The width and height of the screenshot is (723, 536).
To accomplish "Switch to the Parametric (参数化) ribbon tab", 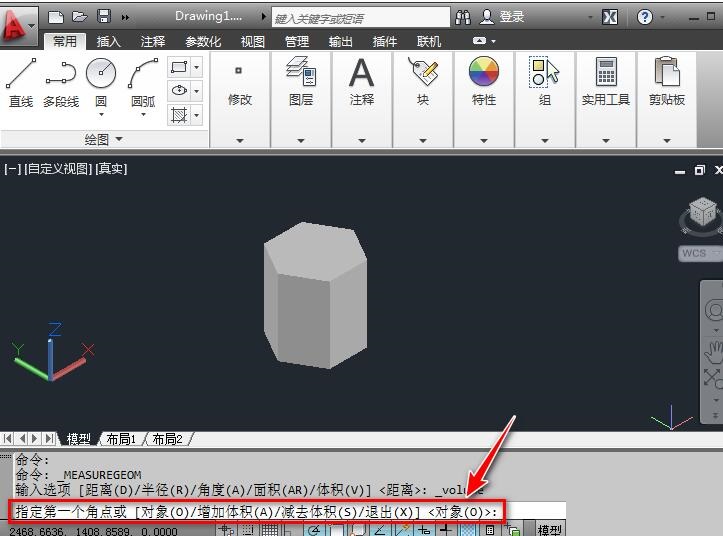I will 203,42.
